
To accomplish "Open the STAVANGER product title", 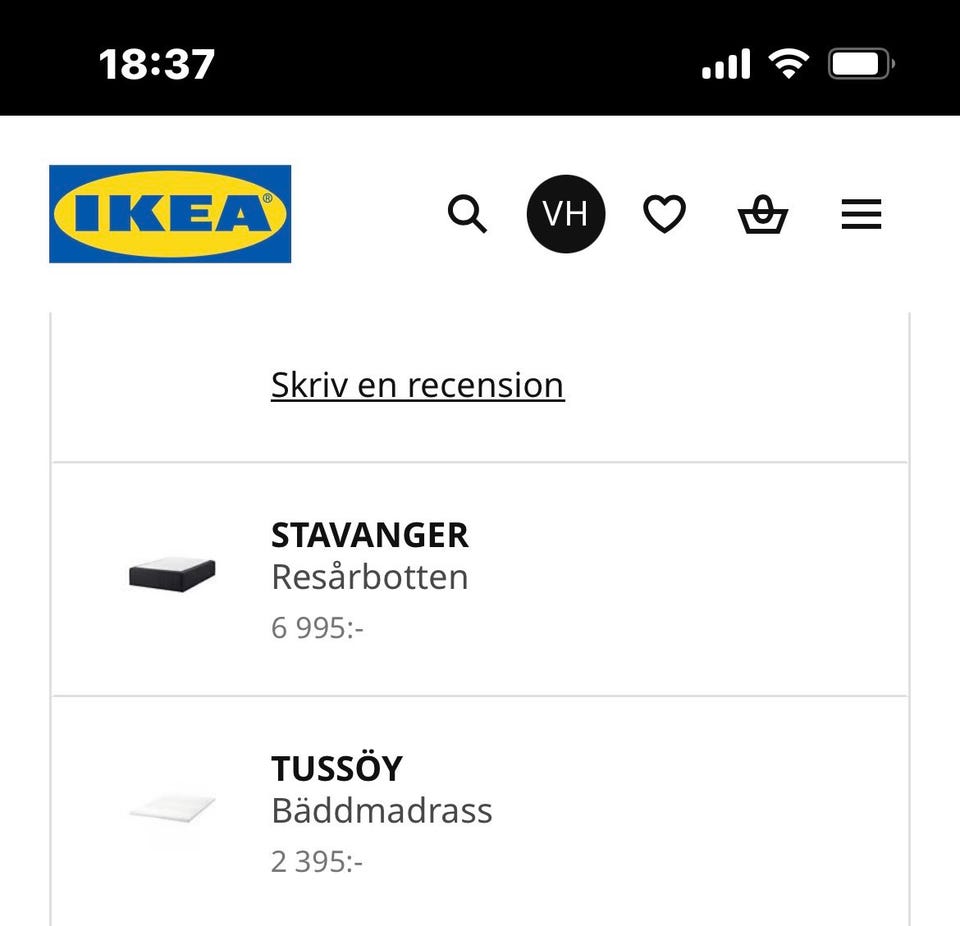I will point(369,535).
